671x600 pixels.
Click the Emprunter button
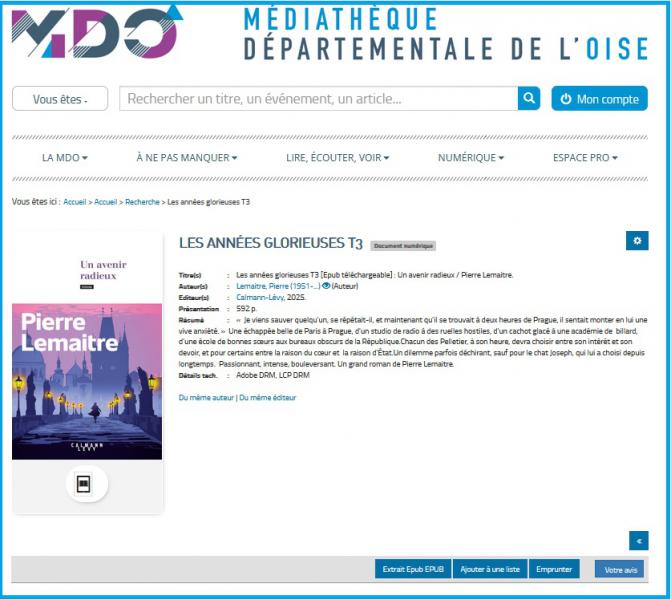553,569
